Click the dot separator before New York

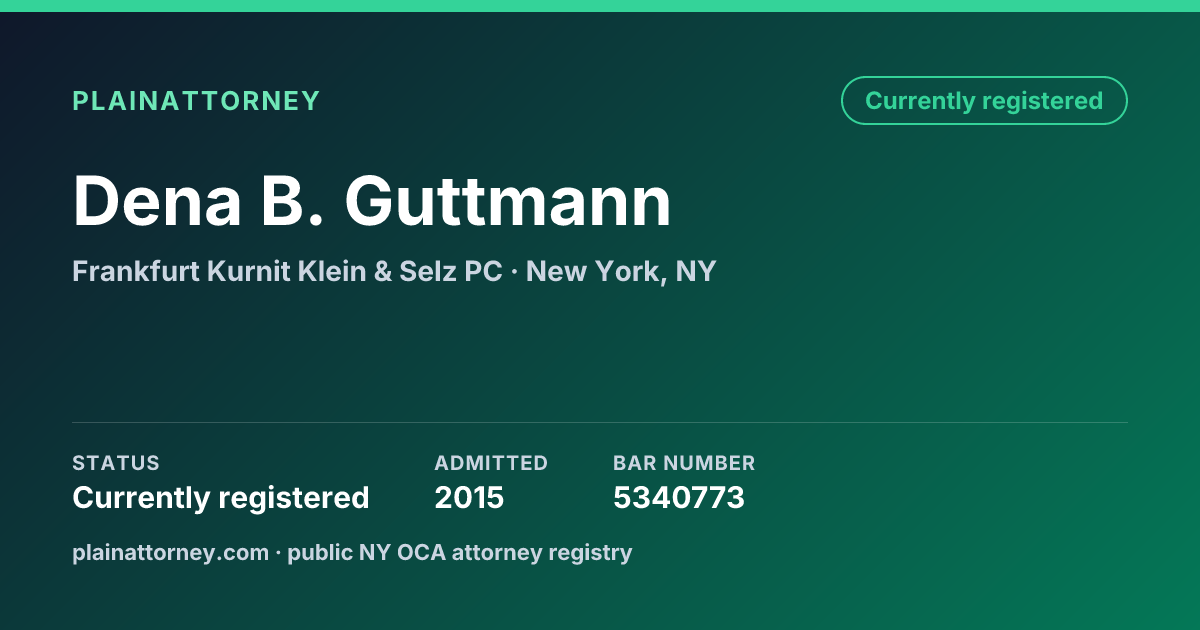click(x=514, y=272)
